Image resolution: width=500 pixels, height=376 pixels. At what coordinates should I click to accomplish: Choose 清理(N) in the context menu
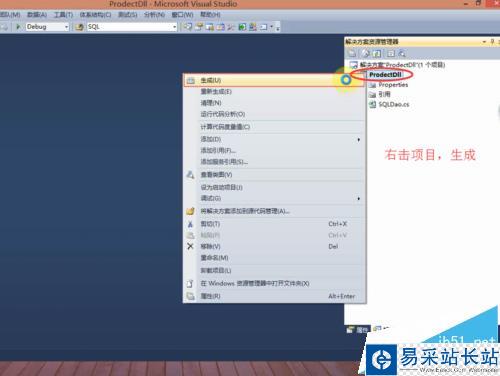pos(274,103)
